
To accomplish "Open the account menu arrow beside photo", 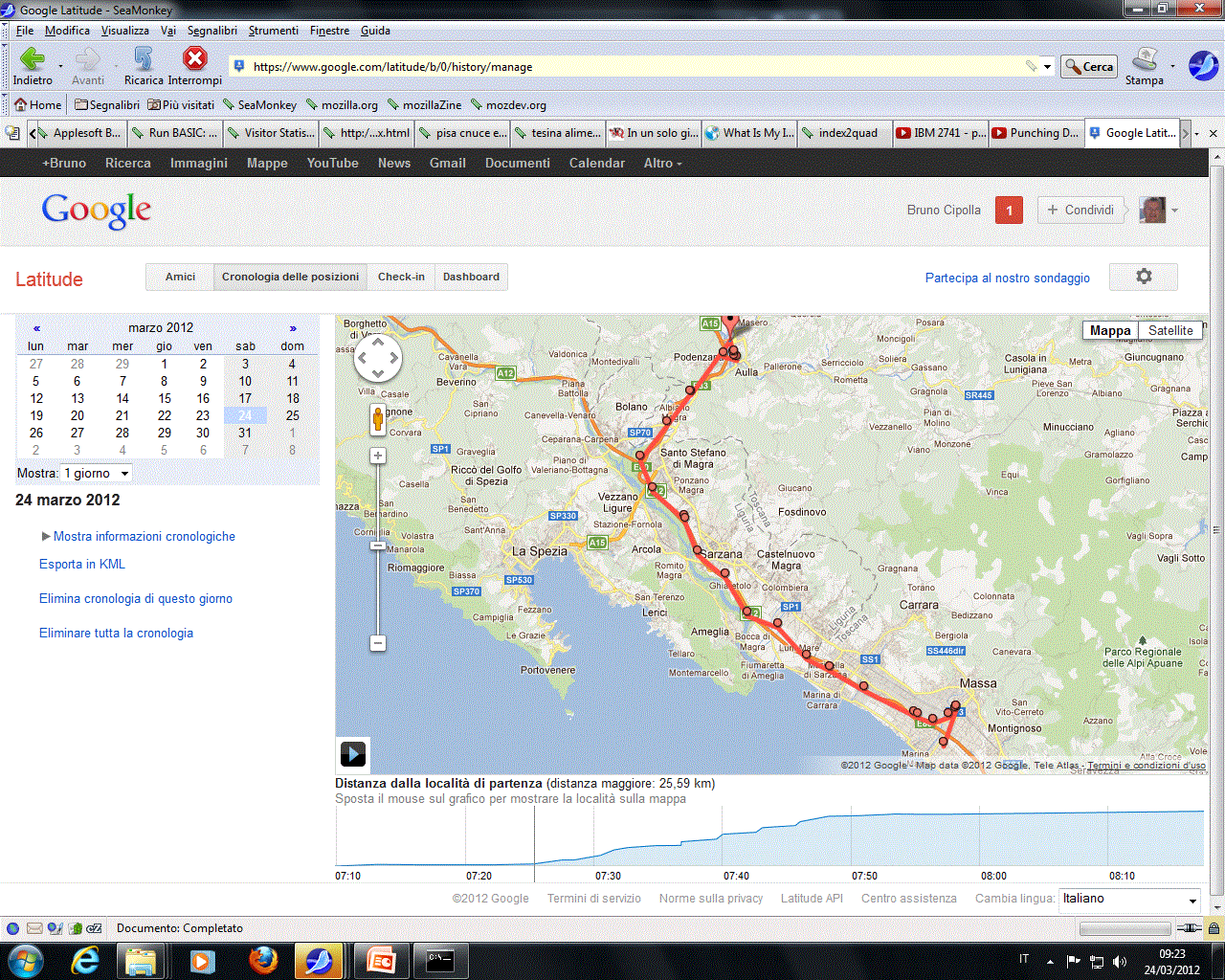I will click(x=1174, y=211).
